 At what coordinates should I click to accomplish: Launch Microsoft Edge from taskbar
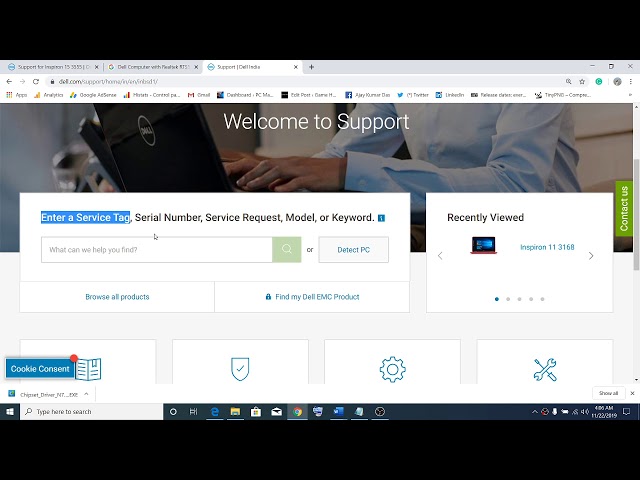(x=215, y=411)
